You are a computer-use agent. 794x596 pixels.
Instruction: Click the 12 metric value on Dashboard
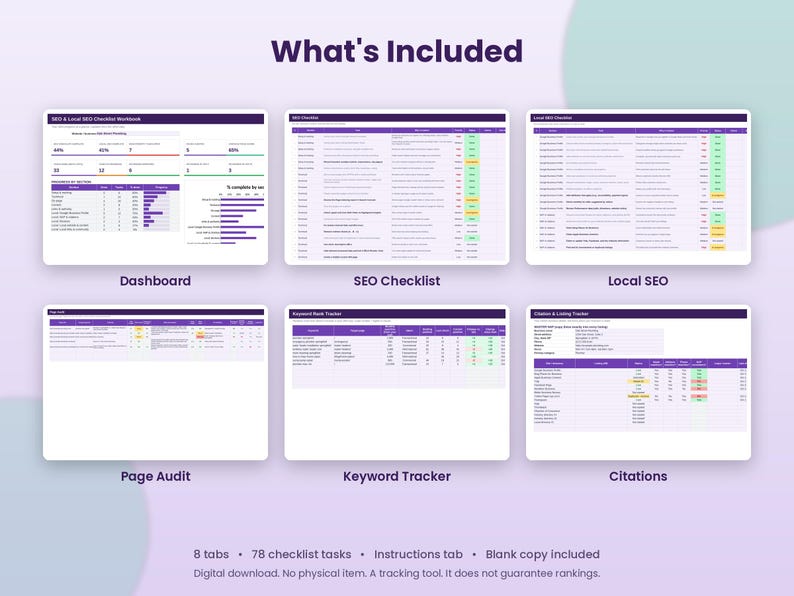pyautogui.click(x=101, y=171)
